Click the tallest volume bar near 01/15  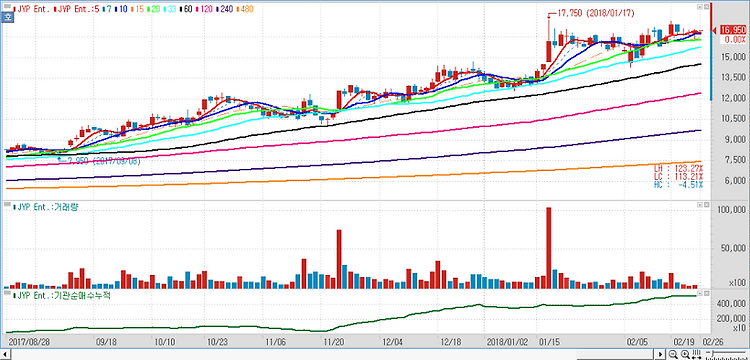(549, 248)
